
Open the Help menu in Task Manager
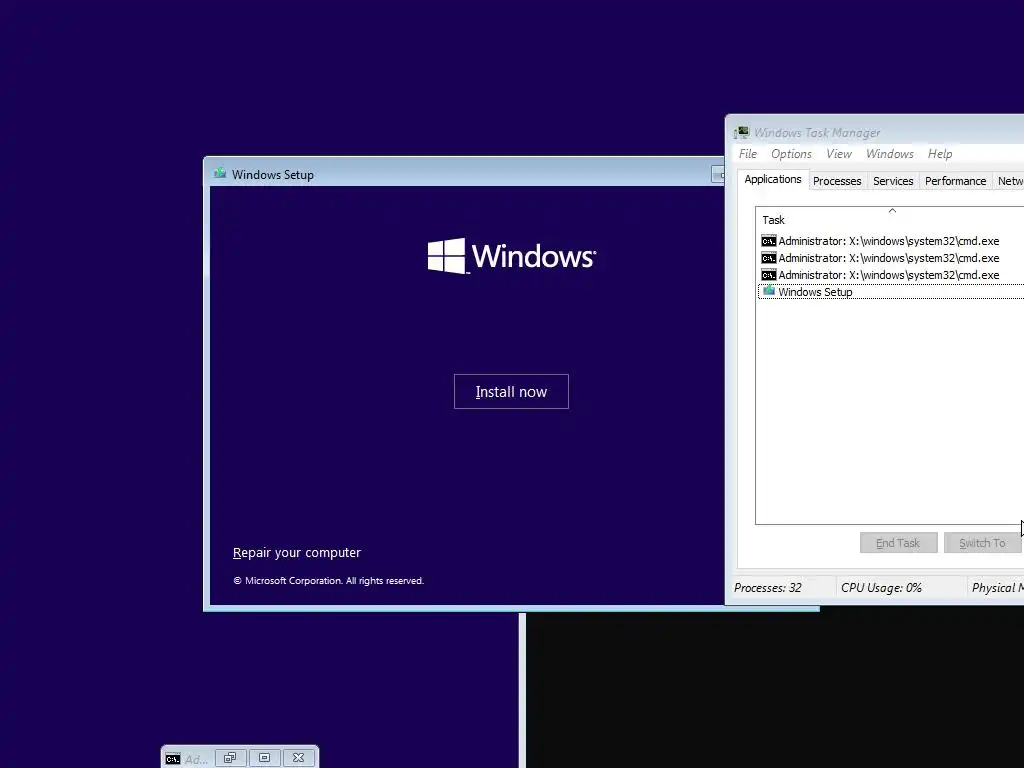940,154
